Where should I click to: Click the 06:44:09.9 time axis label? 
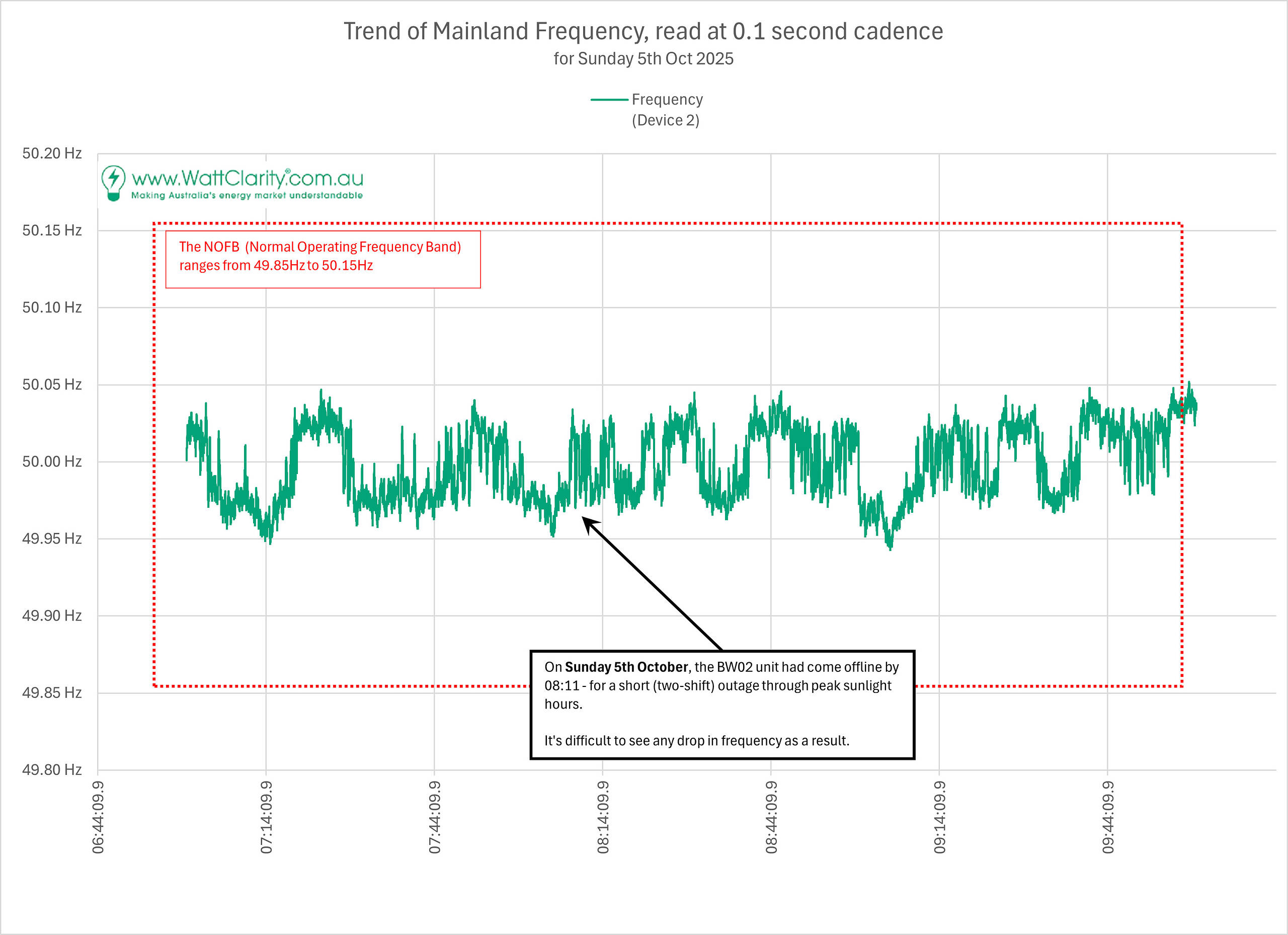point(98,817)
